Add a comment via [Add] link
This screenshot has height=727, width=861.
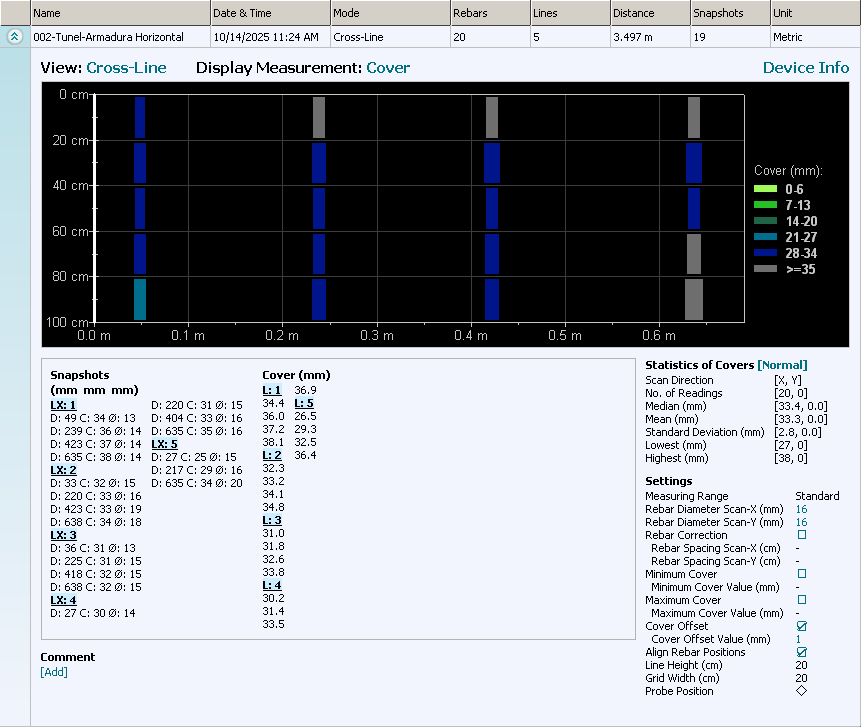54,672
